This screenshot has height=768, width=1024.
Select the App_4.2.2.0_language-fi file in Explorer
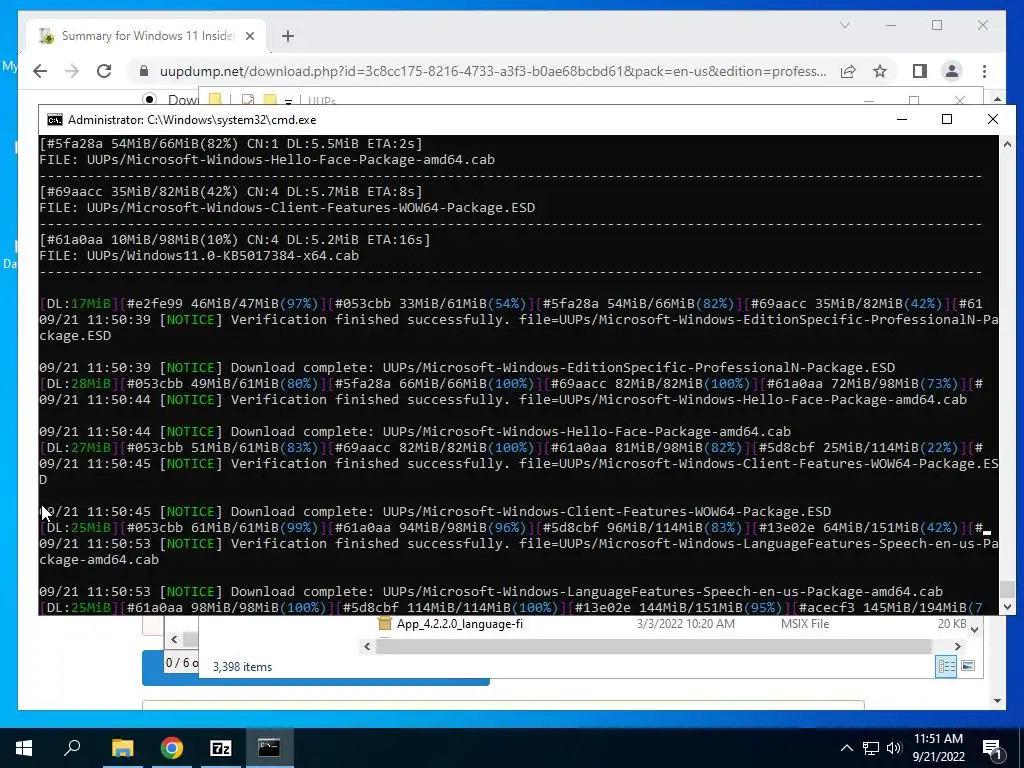[x=460, y=624]
